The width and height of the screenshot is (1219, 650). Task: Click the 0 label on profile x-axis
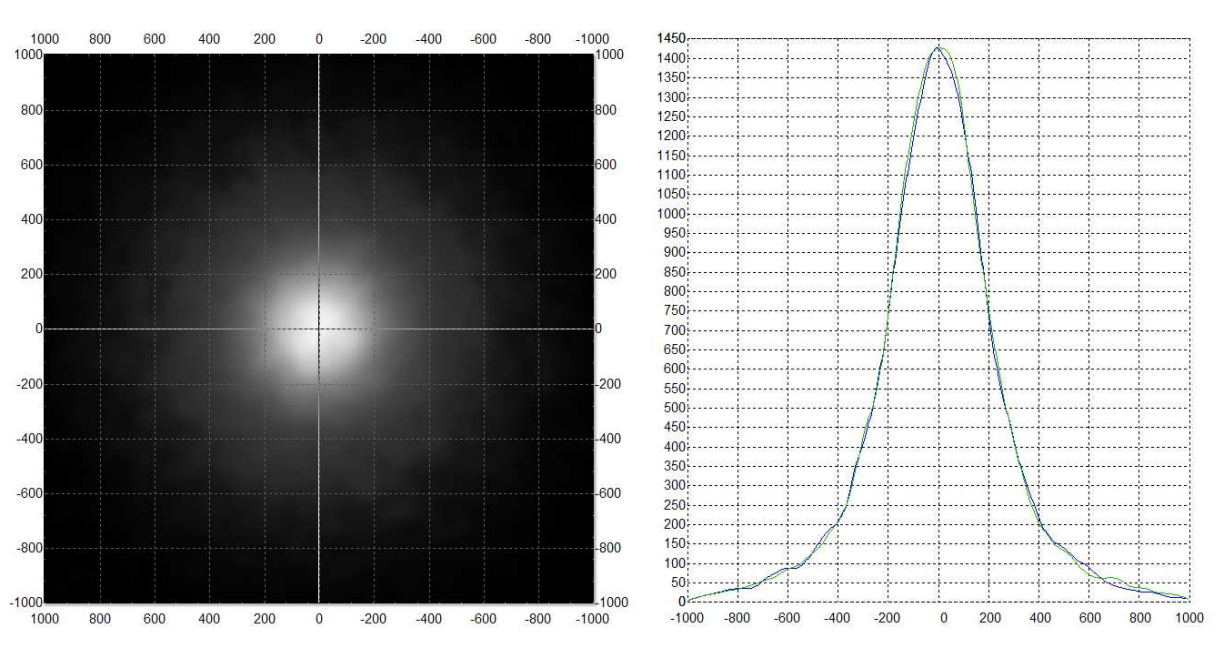pyautogui.click(x=940, y=618)
